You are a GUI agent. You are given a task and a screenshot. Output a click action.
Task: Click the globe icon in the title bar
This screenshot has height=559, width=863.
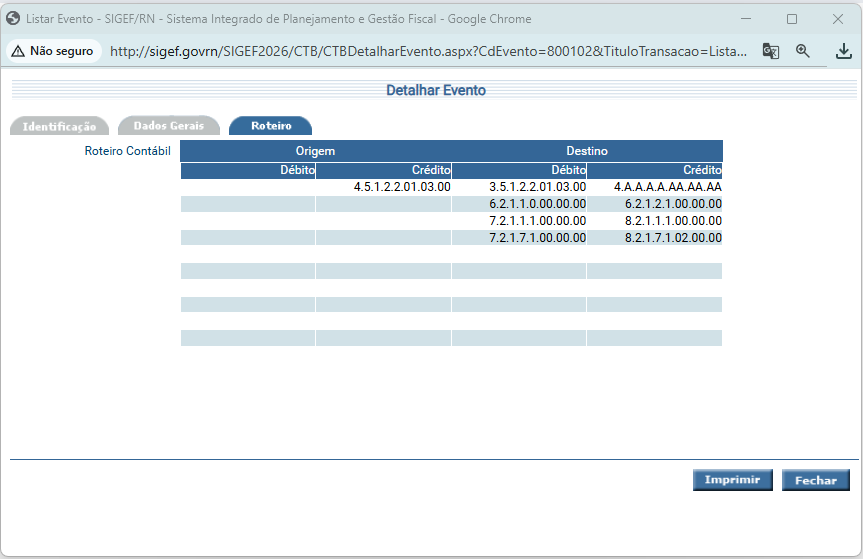(14, 19)
